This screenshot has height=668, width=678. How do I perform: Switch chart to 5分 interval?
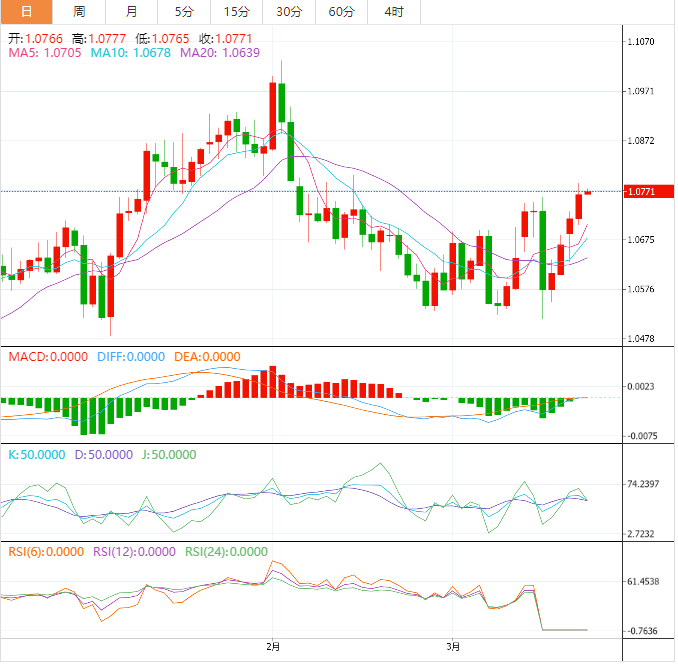coord(184,12)
